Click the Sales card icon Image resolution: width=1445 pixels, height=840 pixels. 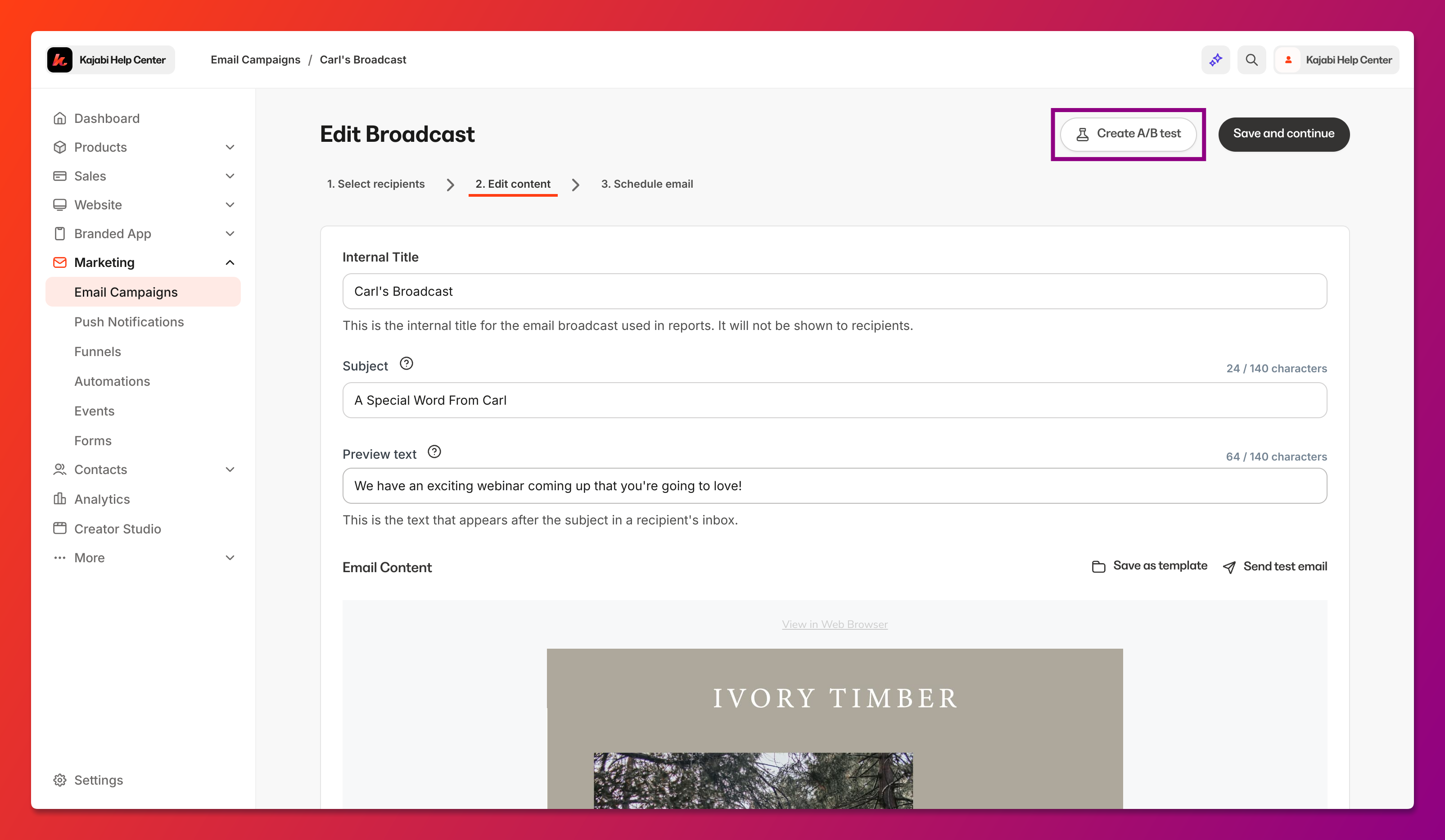(x=59, y=176)
